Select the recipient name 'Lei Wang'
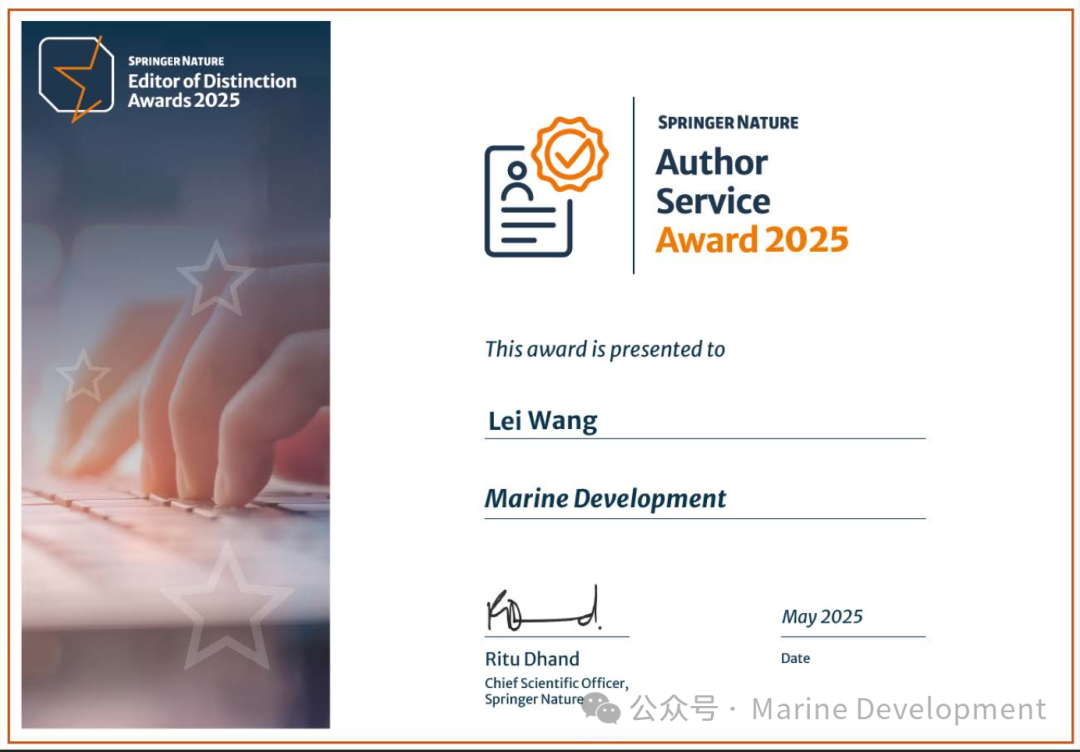The height and width of the screenshot is (752, 1080). pyautogui.click(x=542, y=421)
